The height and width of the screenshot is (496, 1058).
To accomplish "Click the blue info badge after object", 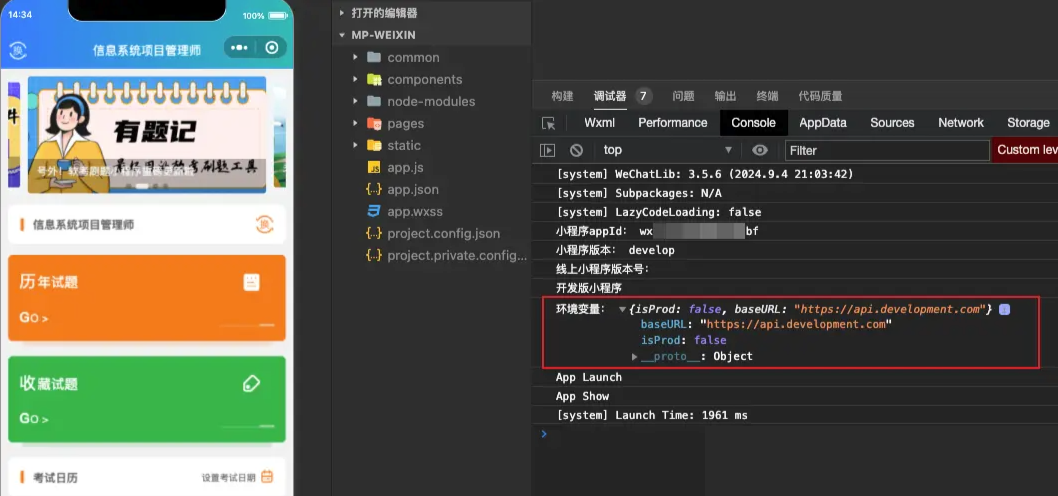I will pyautogui.click(x=1004, y=309).
